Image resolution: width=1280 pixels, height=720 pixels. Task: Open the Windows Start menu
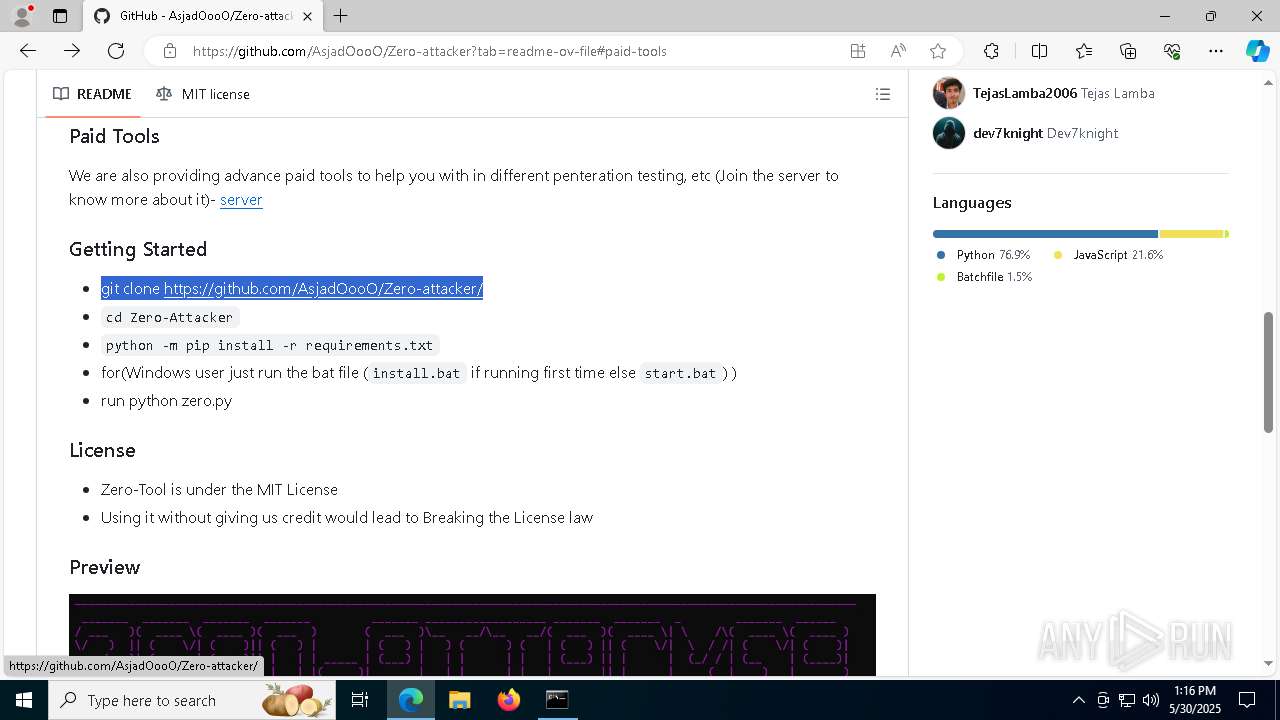pos(23,700)
